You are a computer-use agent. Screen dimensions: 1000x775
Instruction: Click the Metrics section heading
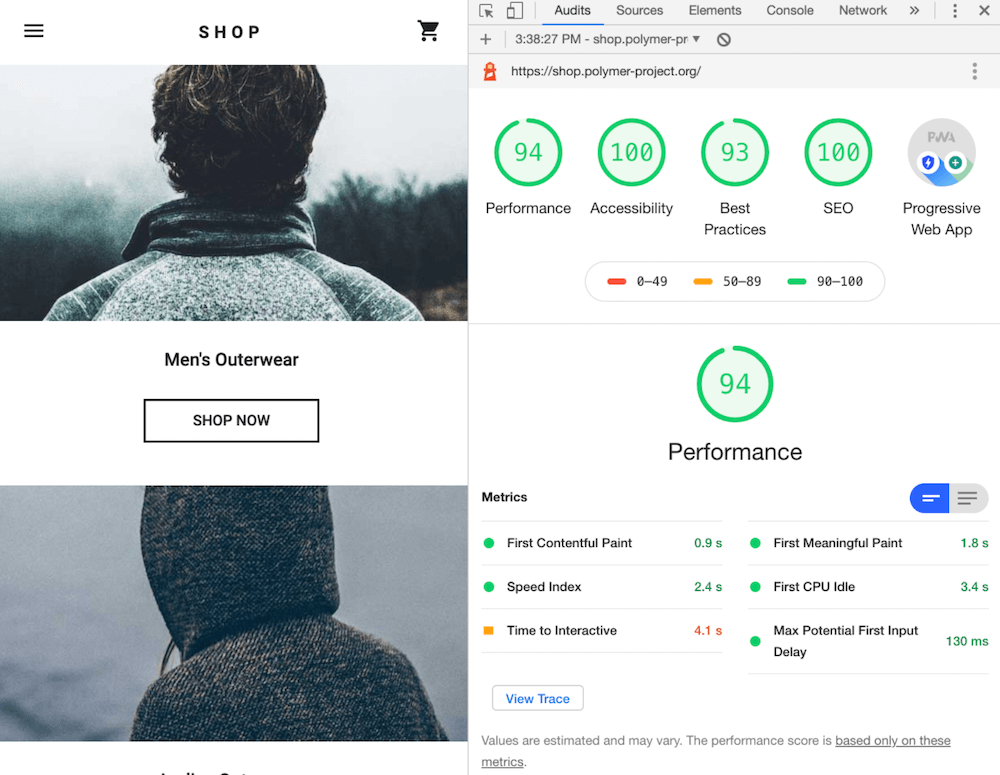point(504,497)
